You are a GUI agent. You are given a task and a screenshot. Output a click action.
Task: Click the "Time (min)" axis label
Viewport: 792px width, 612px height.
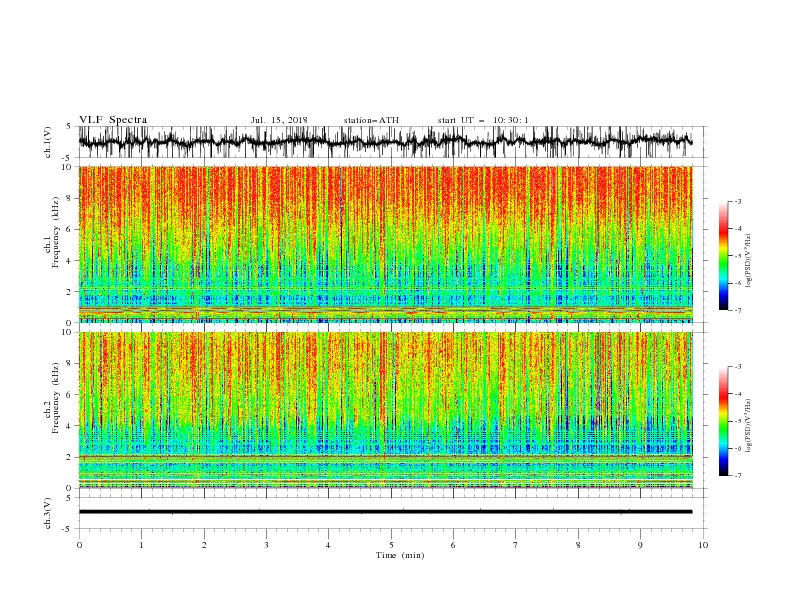(400, 555)
